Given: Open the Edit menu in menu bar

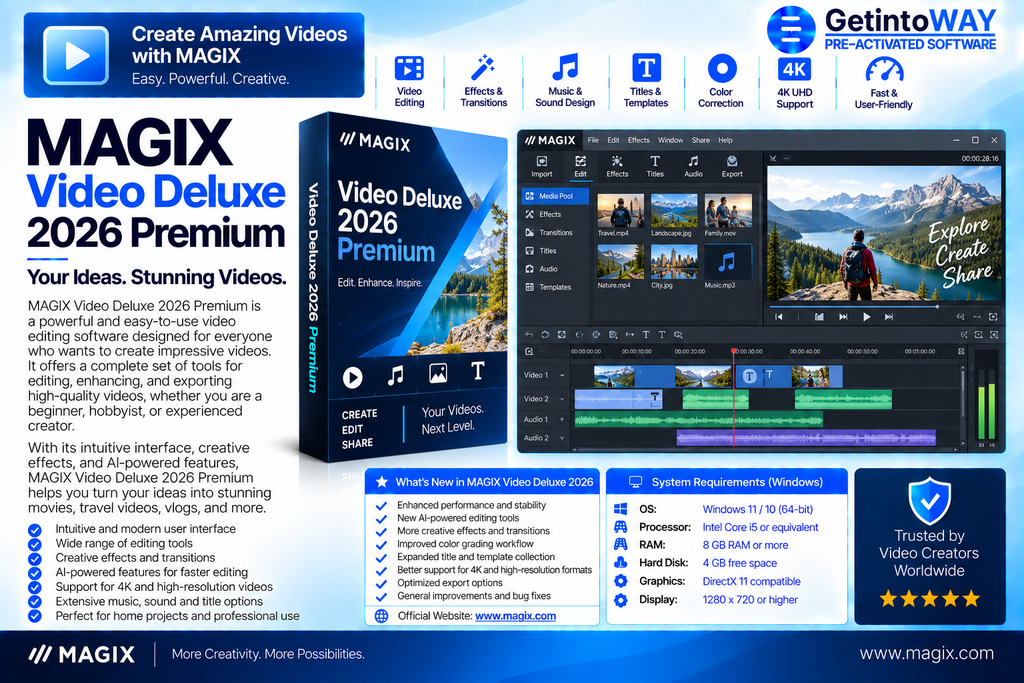Looking at the screenshot, I should pyautogui.click(x=613, y=140).
